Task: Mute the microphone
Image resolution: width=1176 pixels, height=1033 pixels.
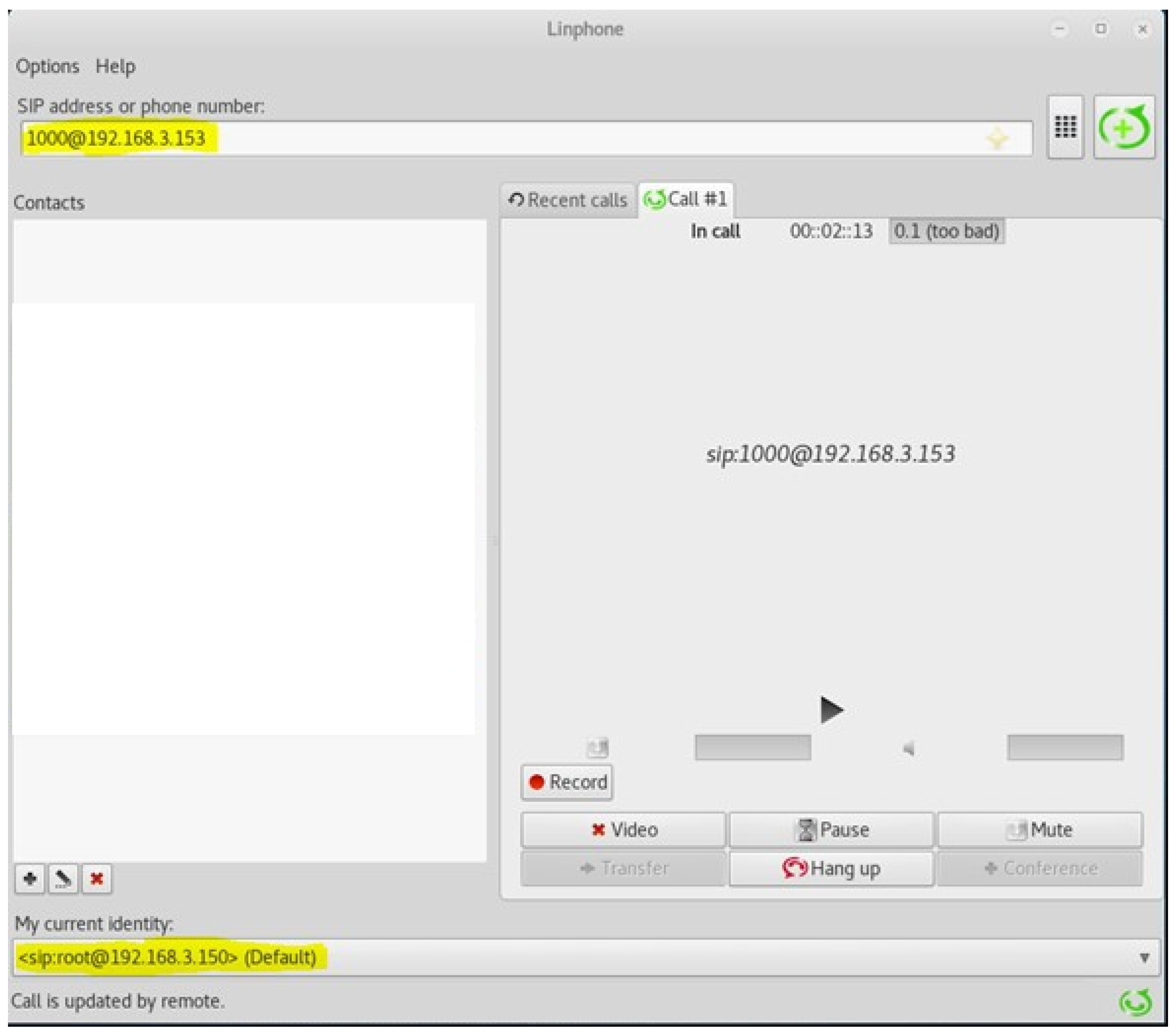Action: [1040, 829]
